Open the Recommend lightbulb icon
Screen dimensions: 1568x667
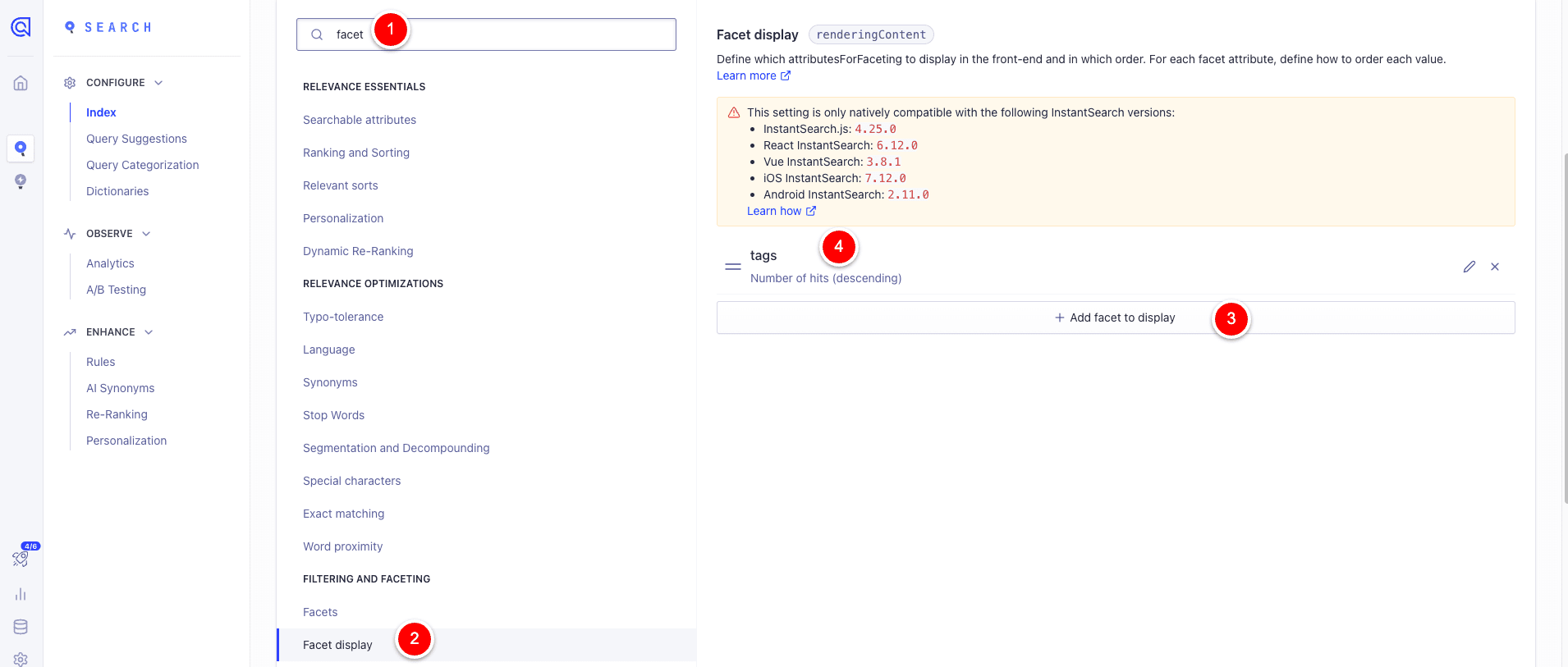click(21, 181)
